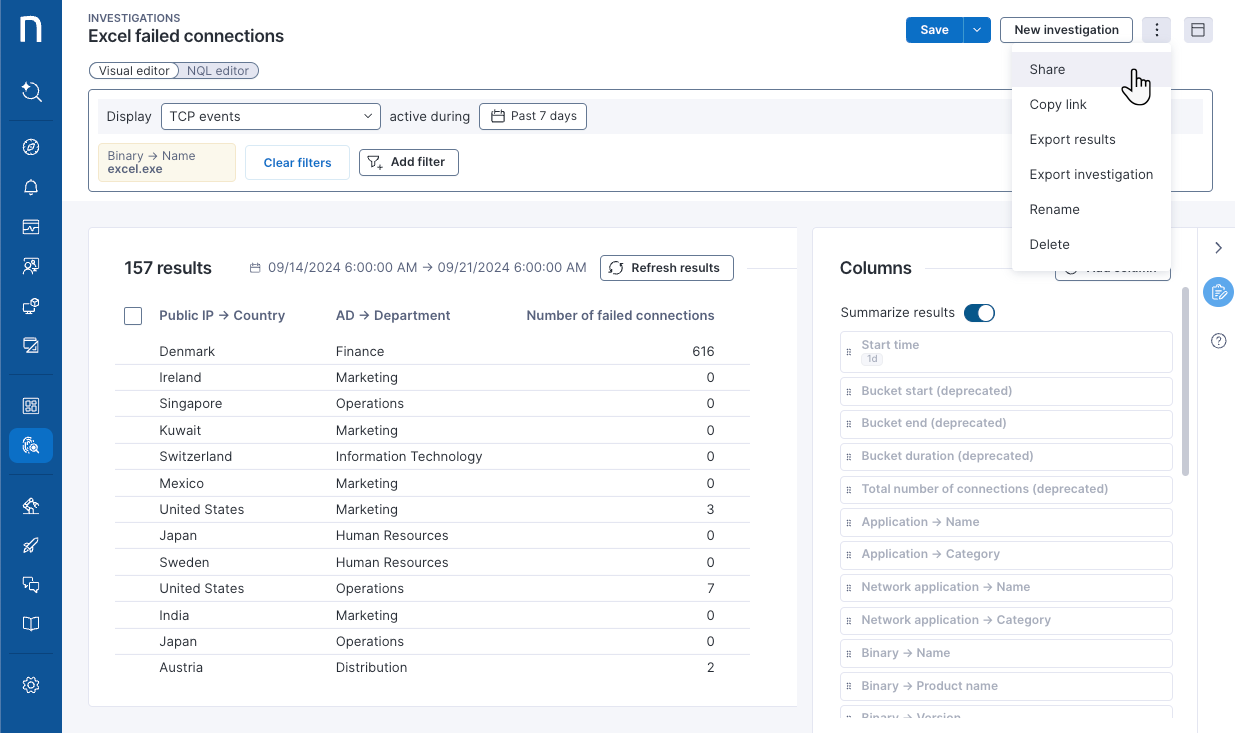Open the Past 7 days date picker
Screen dimensions: 1235x733
click(x=533, y=116)
